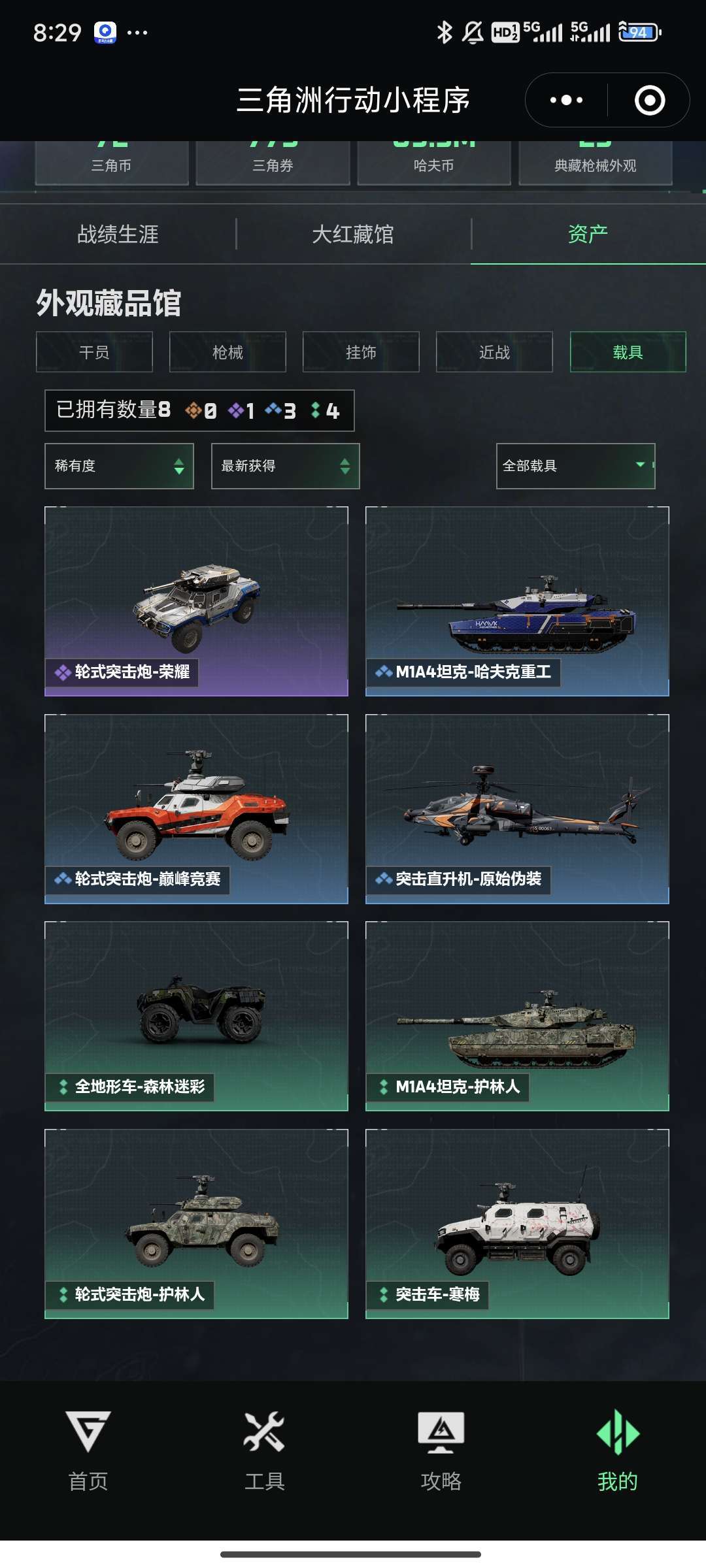Tap the purple rarity count icon

click(235, 410)
